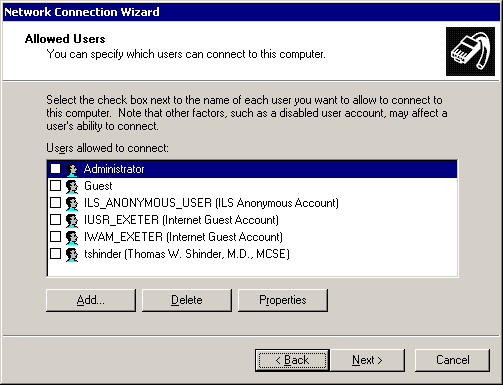Select IWAM_EXETER (Internet Guest Account) row
503x385 pixels.
pos(183,237)
